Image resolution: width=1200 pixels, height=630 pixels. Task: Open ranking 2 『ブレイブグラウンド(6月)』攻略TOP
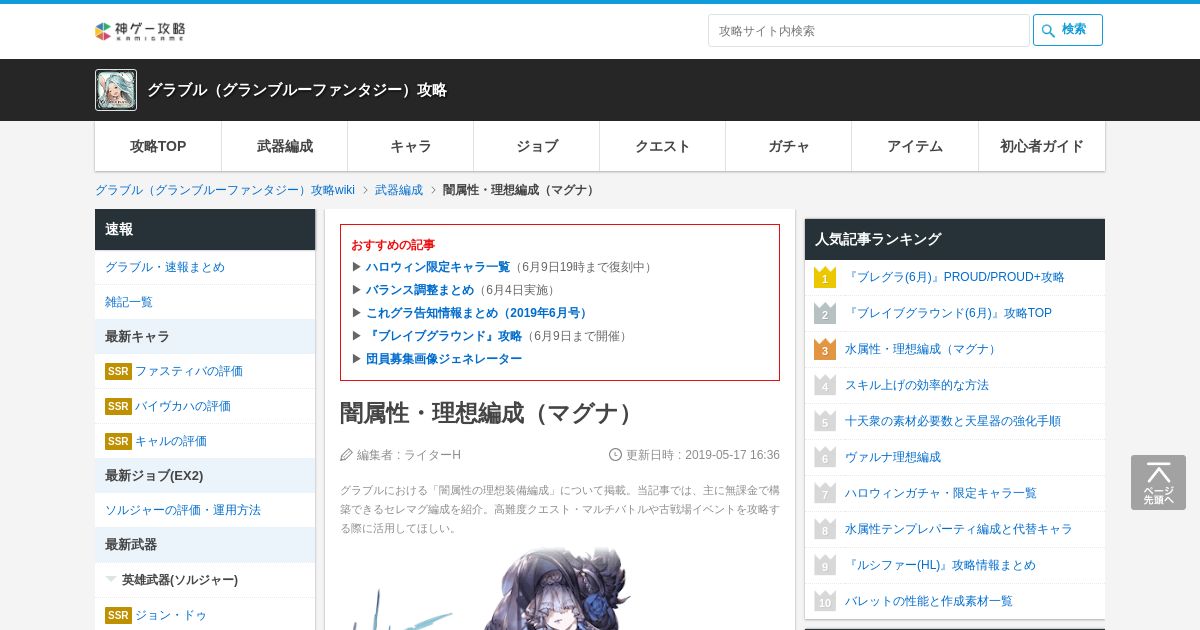click(x=949, y=313)
